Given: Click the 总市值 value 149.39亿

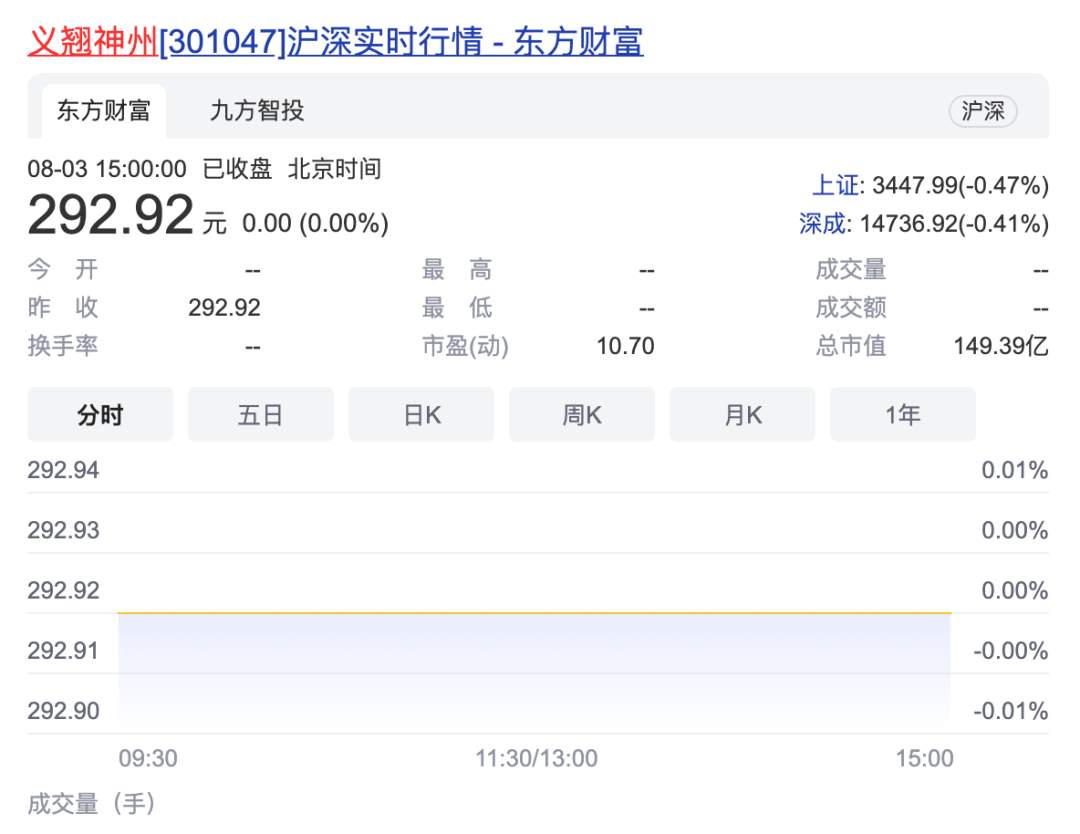Looking at the screenshot, I should (1000, 347).
